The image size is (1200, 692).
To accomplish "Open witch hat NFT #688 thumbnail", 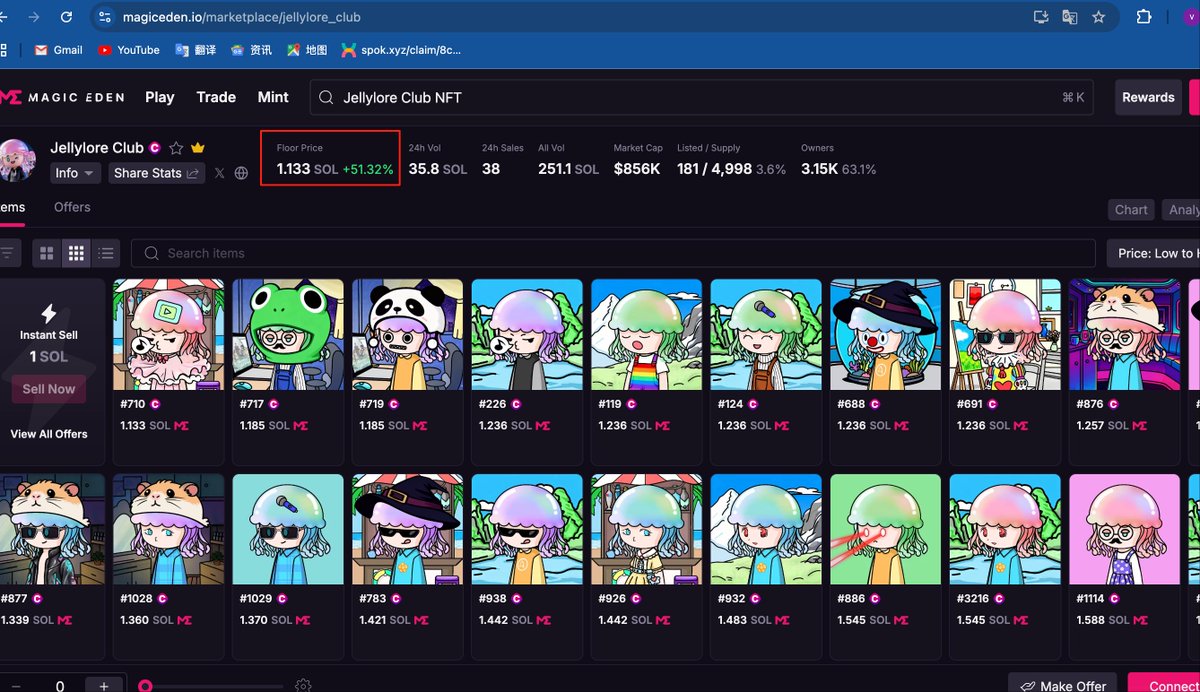I will coord(886,334).
